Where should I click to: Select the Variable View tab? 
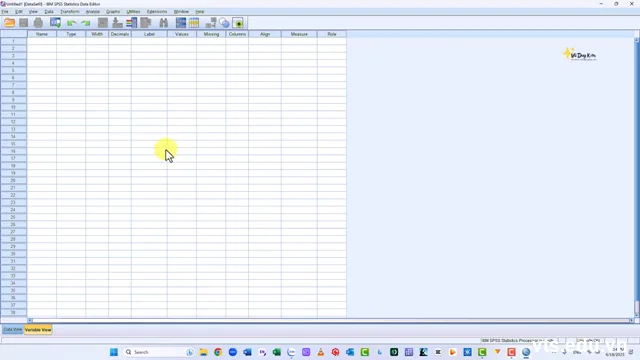pos(38,329)
